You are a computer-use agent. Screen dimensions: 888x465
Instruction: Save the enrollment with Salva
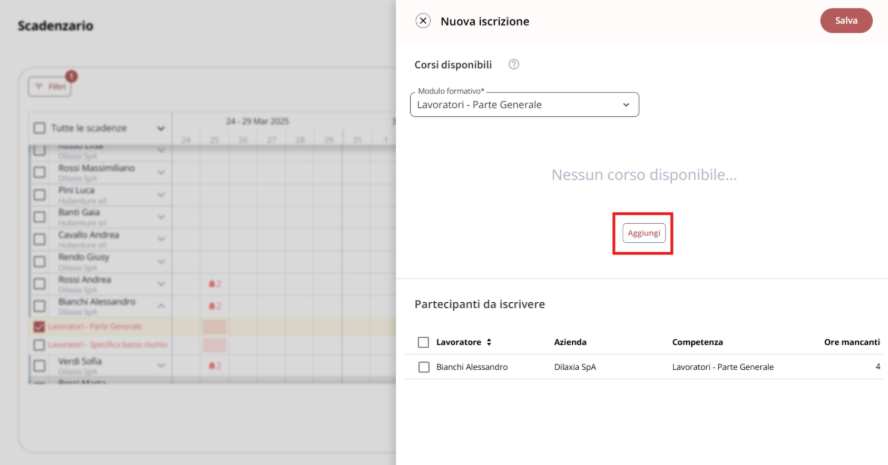point(846,20)
